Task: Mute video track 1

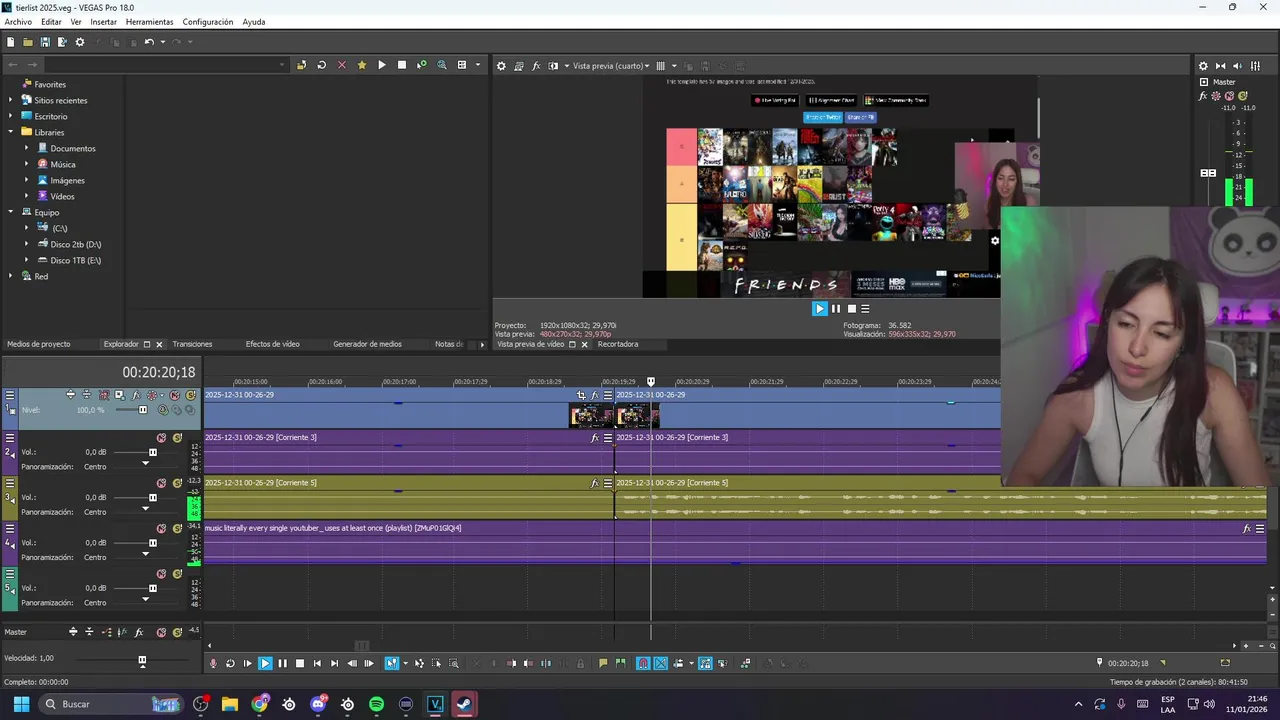Action: pyautogui.click(x=174, y=395)
